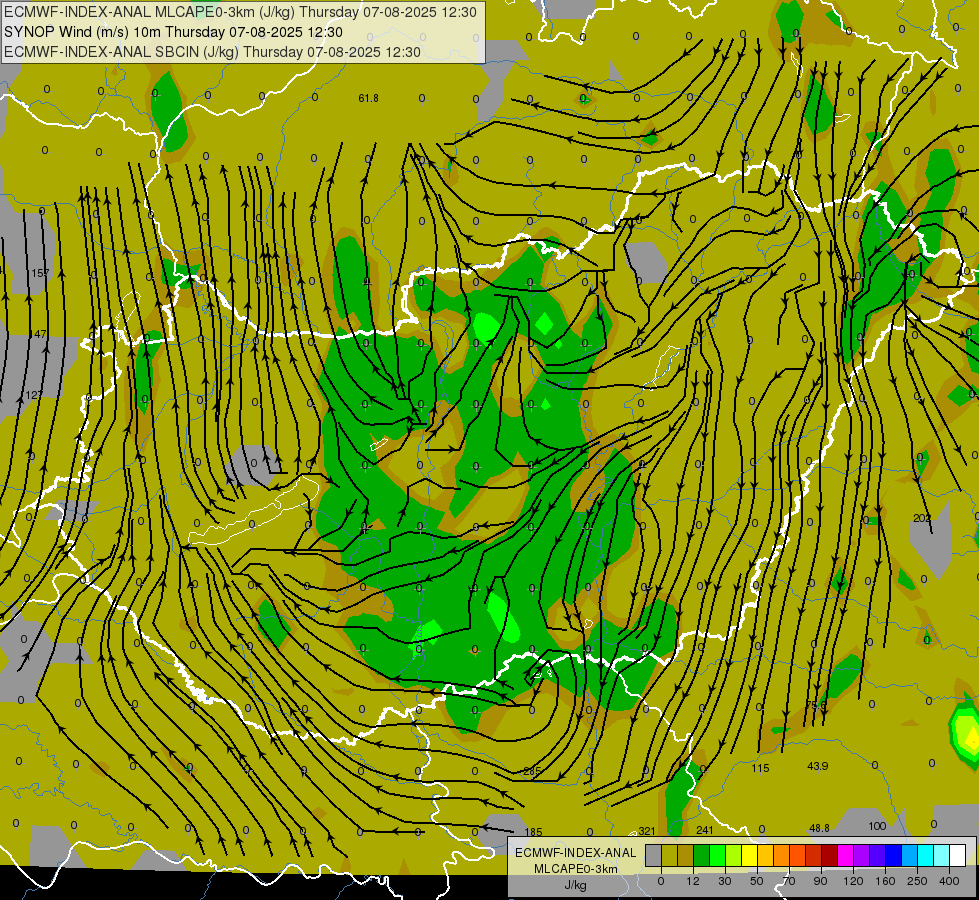
Task: Click the J/kg unit label in legend
Action: click(576, 885)
